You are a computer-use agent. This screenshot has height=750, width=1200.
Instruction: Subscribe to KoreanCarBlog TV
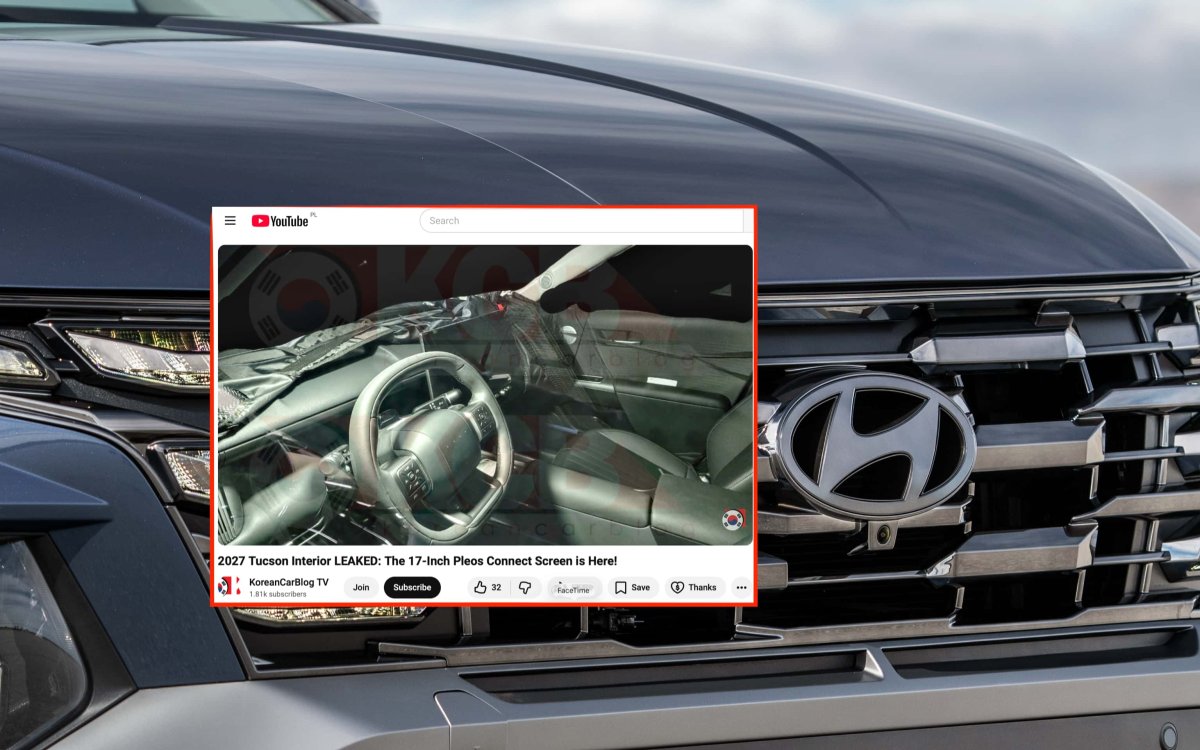412,588
